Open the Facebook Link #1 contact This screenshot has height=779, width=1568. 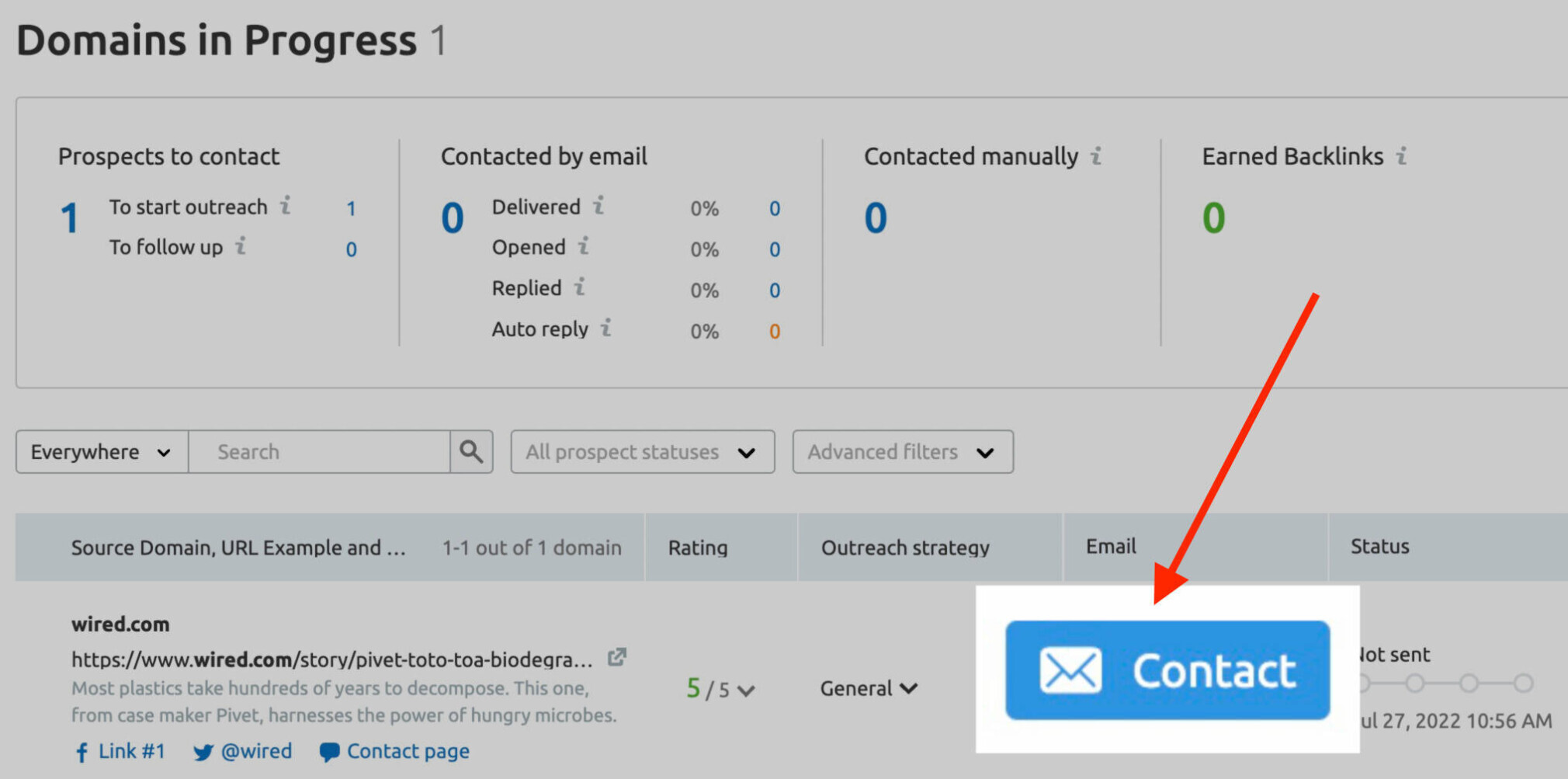pyautogui.click(x=120, y=751)
